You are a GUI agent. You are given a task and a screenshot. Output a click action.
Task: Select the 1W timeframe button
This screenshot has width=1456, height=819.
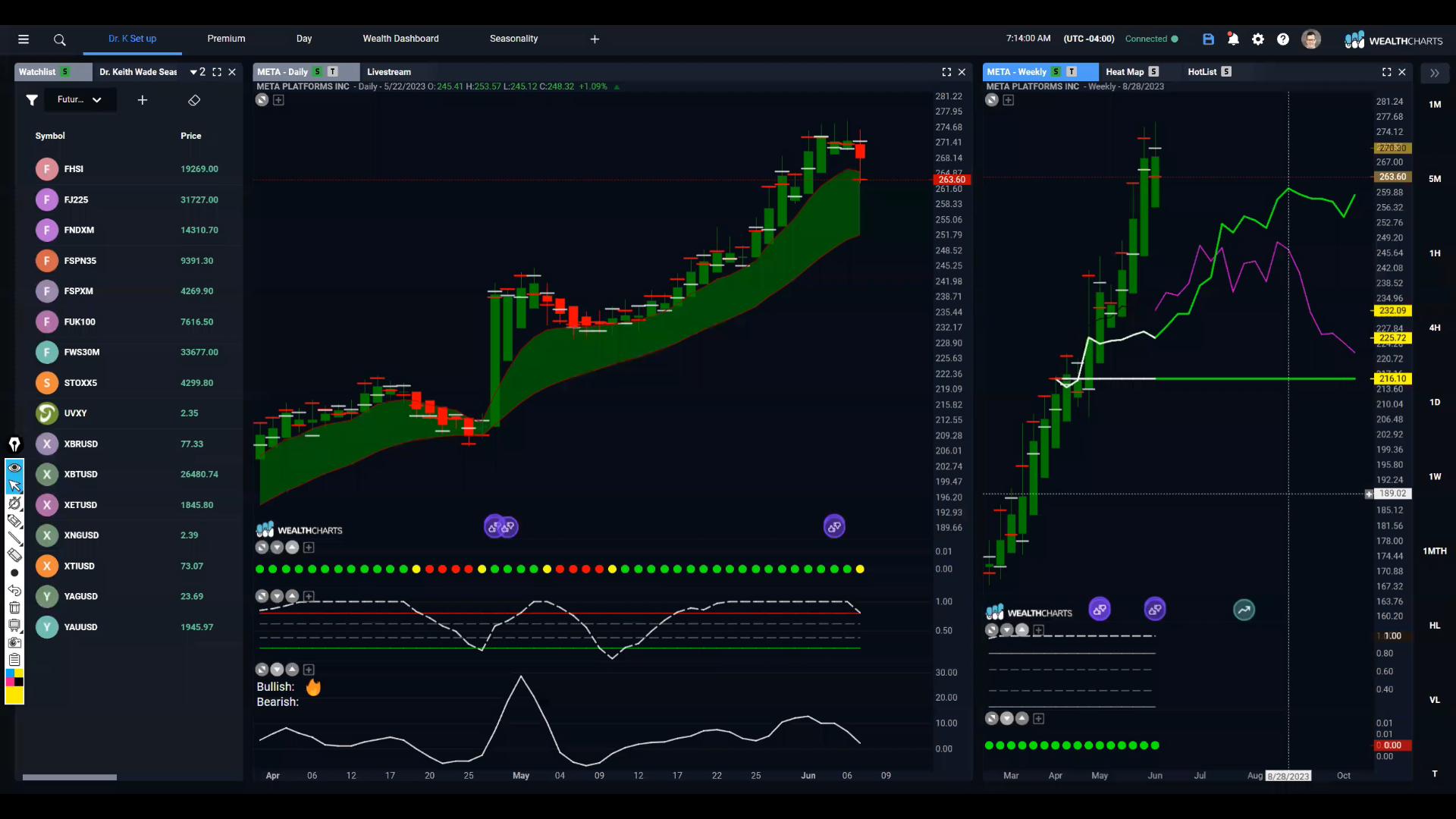(1435, 477)
